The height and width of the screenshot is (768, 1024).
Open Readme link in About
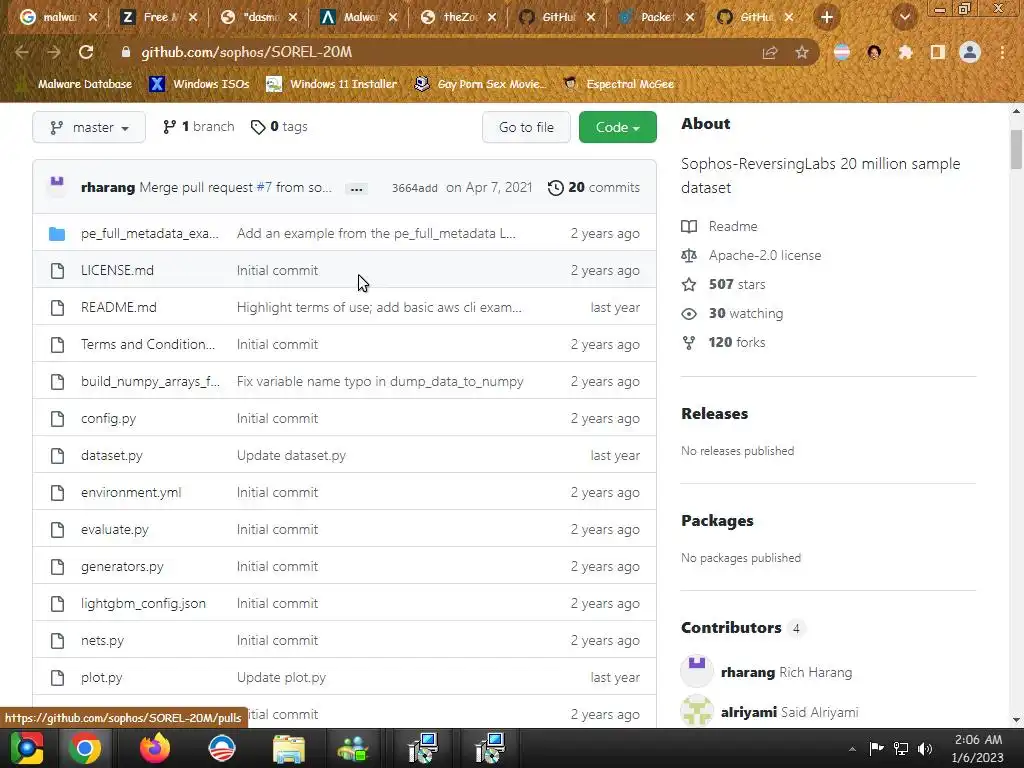pyautogui.click(x=719, y=226)
